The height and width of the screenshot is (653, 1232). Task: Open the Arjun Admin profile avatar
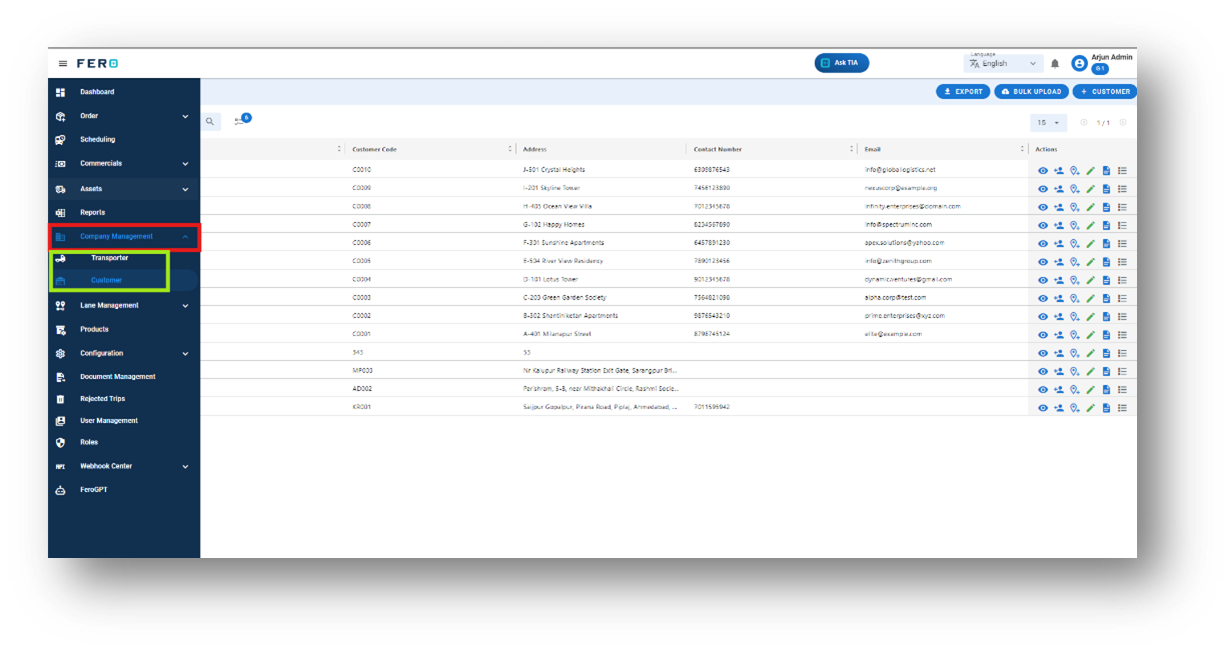point(1079,63)
